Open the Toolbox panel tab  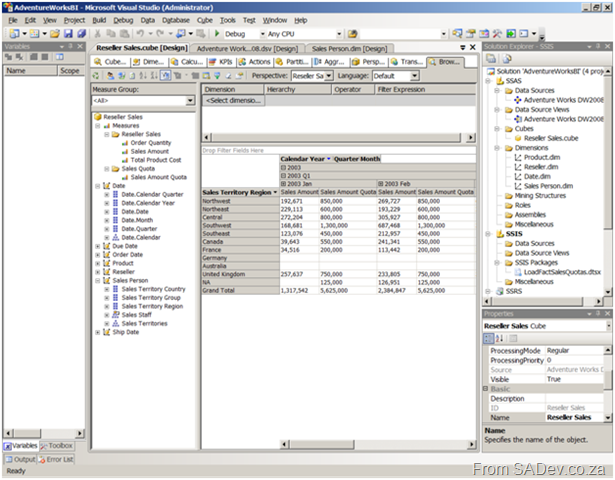pos(56,446)
